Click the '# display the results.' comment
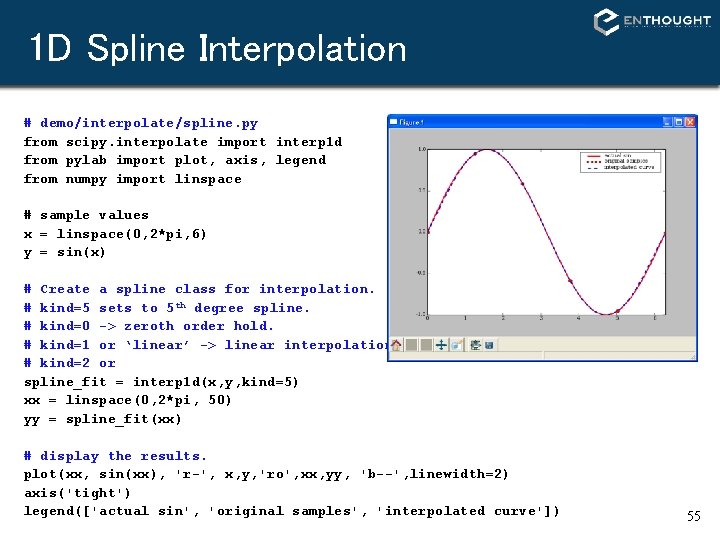Viewport: 720px width, 540px height. click(115, 456)
